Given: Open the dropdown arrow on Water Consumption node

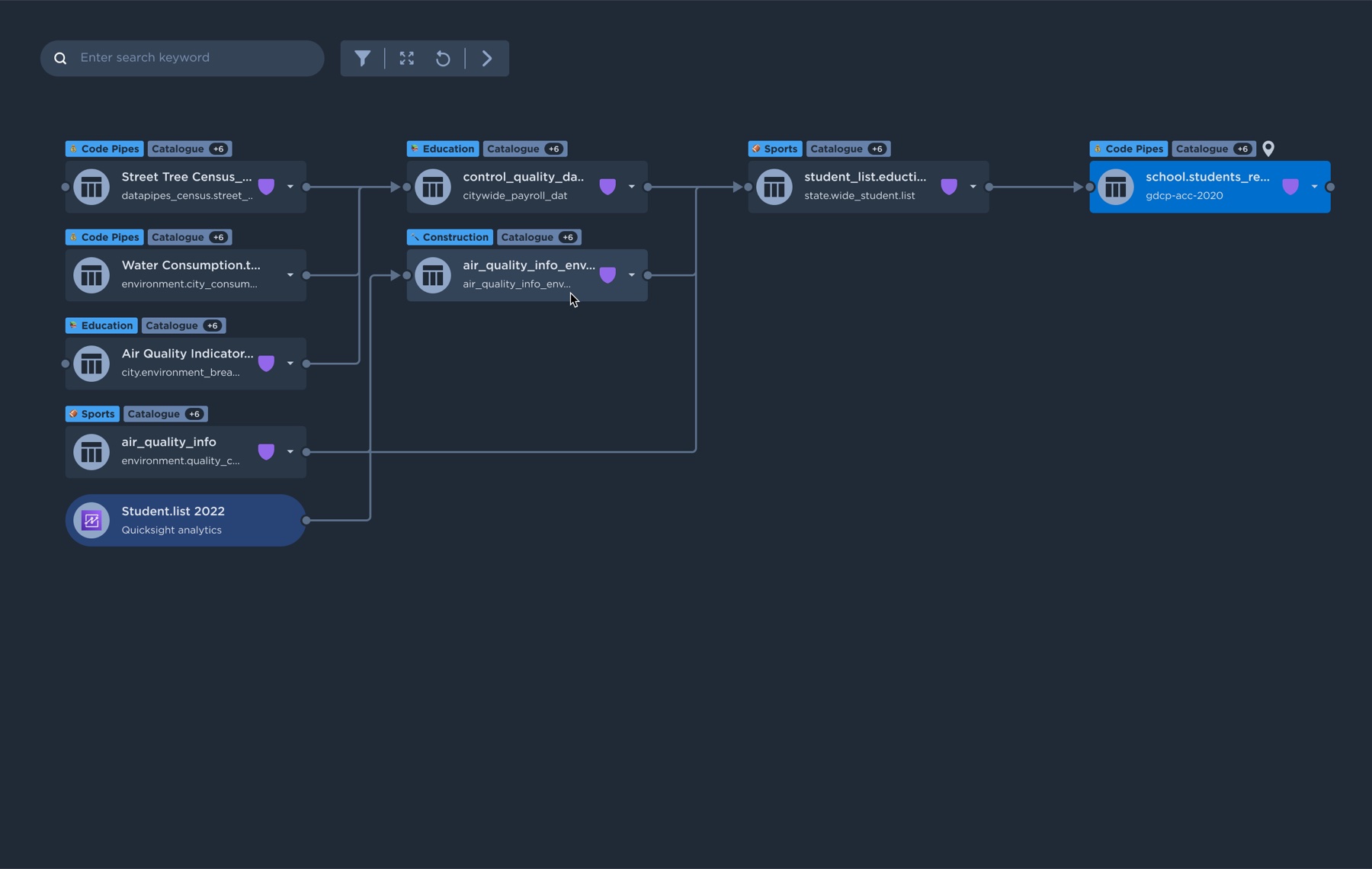Looking at the screenshot, I should [290, 275].
